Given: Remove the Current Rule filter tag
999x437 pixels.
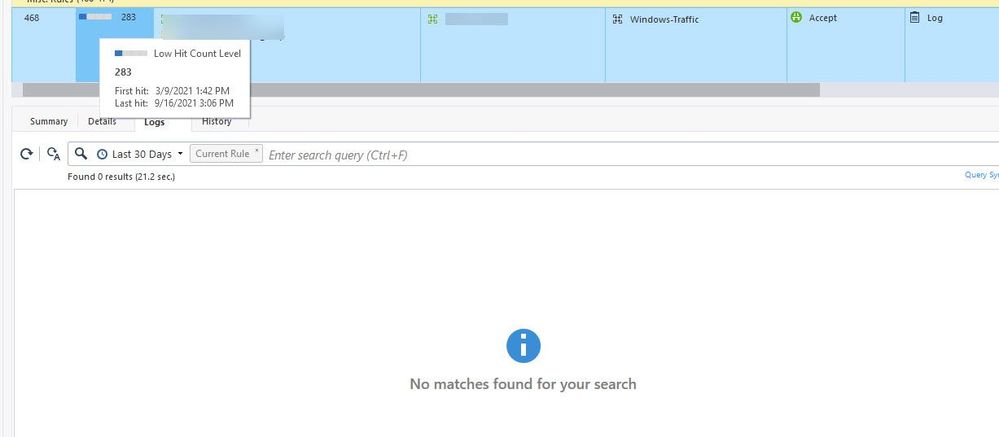Looking at the screenshot, I should [x=257, y=150].
